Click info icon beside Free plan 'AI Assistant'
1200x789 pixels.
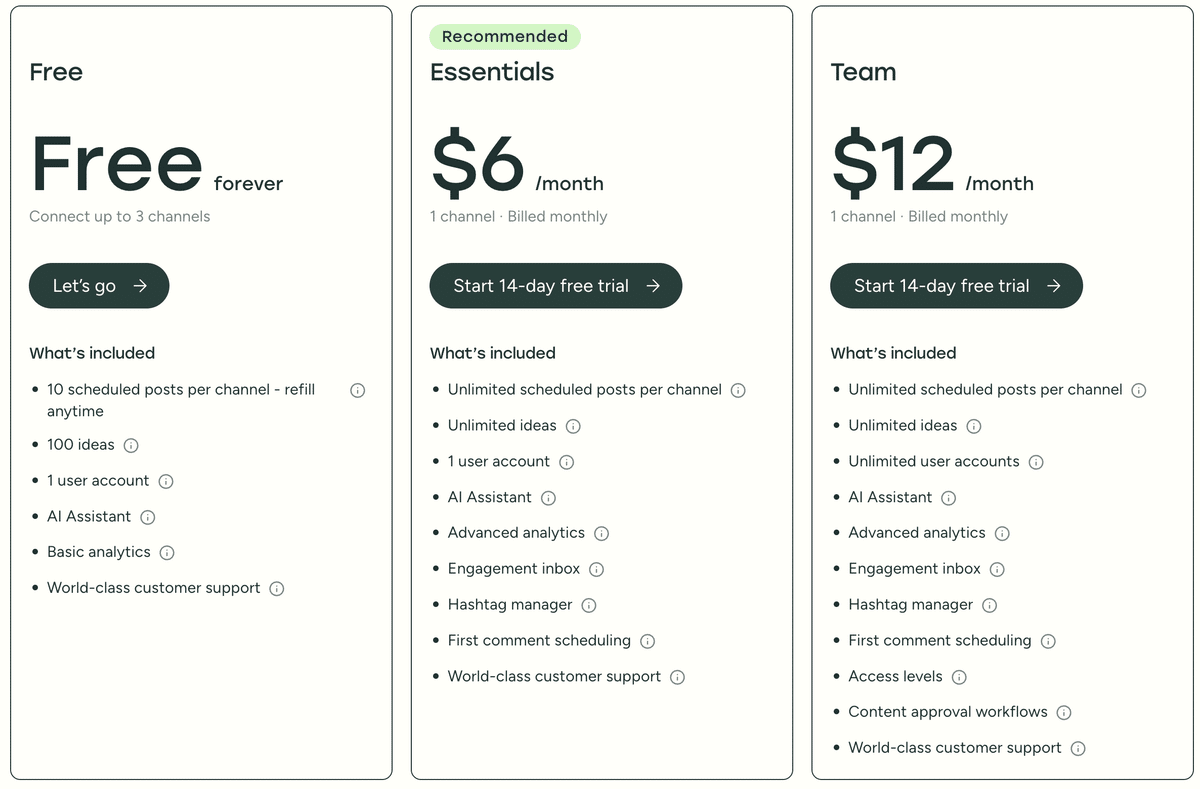tap(148, 517)
